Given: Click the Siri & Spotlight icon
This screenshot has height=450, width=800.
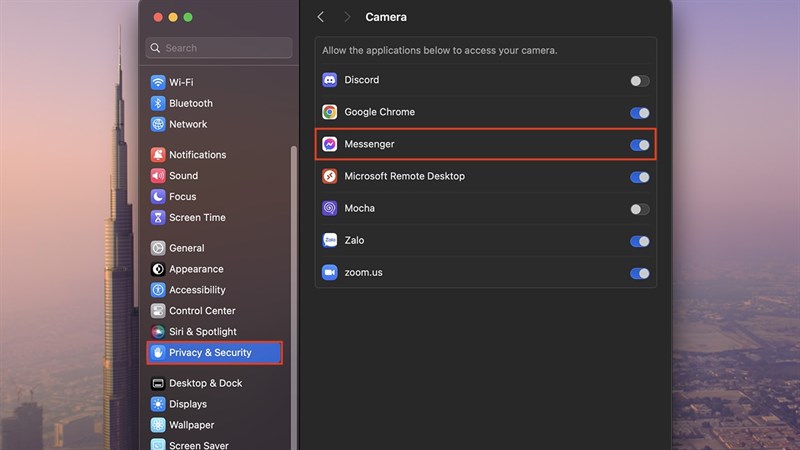Looking at the screenshot, I should tap(158, 332).
